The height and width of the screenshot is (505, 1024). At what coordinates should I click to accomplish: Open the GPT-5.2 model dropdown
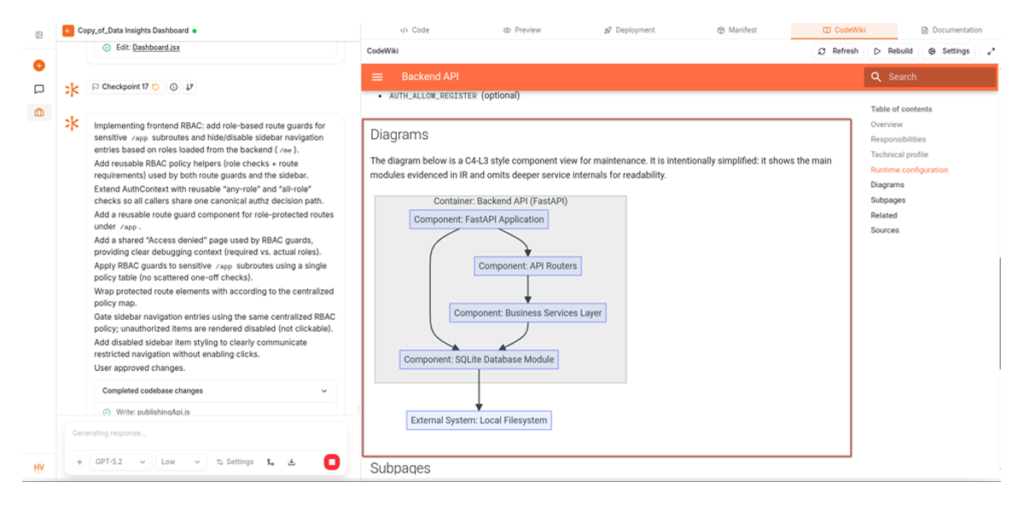pos(121,462)
